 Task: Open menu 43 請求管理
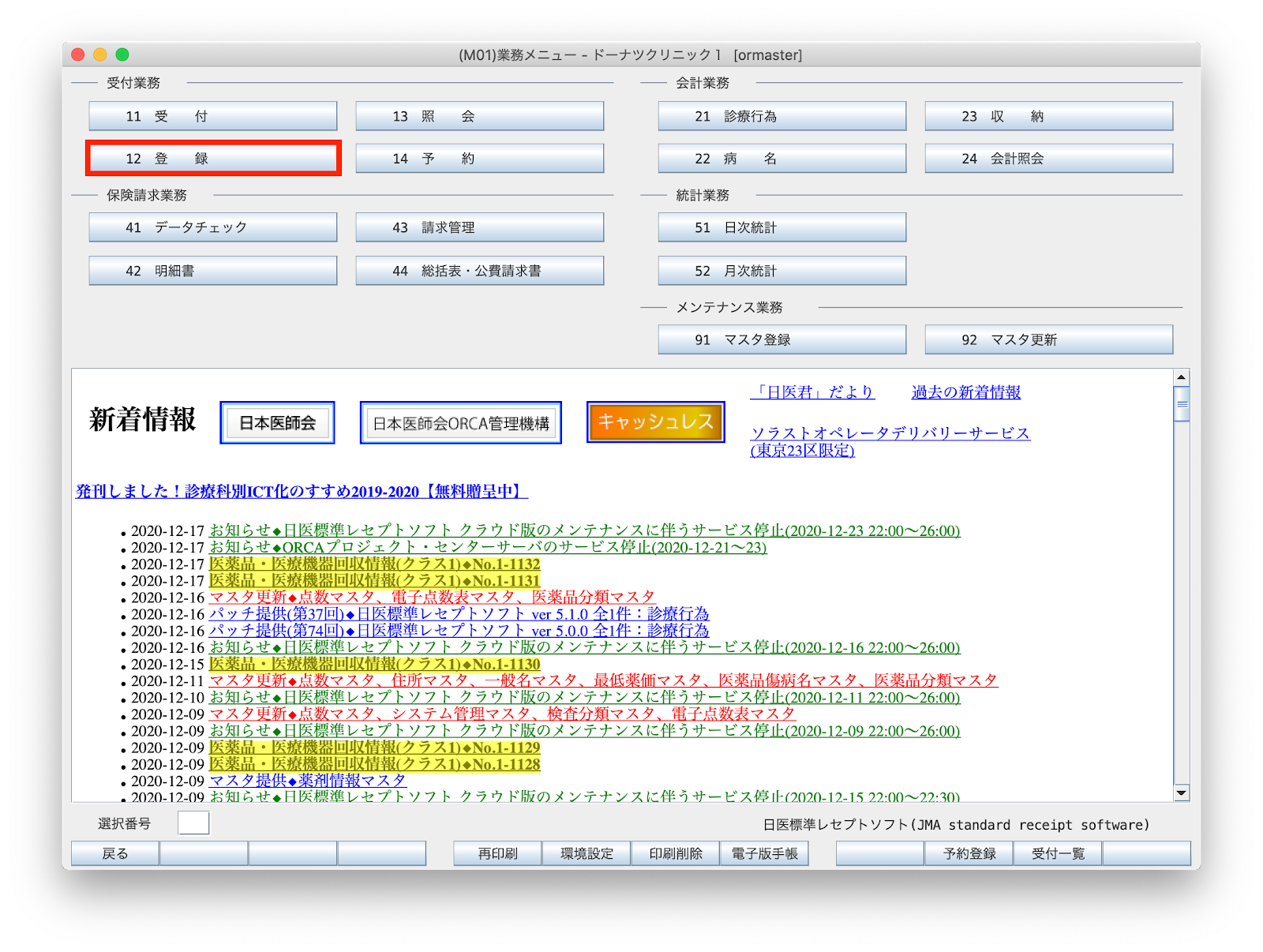[x=479, y=227]
